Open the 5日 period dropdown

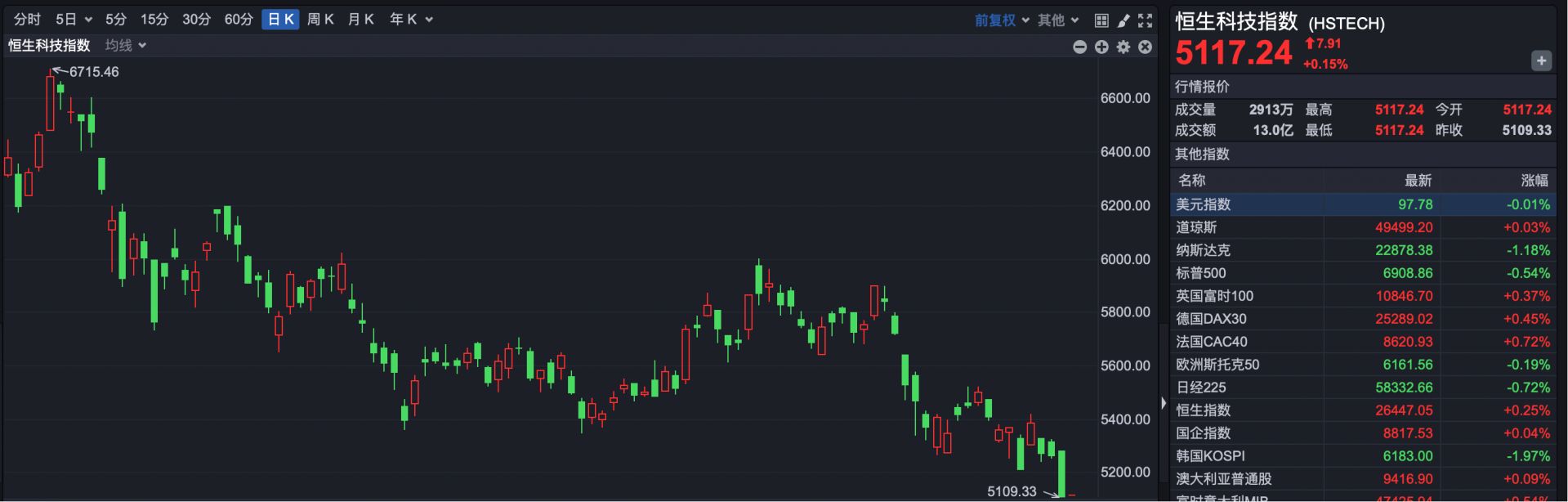click(74, 20)
